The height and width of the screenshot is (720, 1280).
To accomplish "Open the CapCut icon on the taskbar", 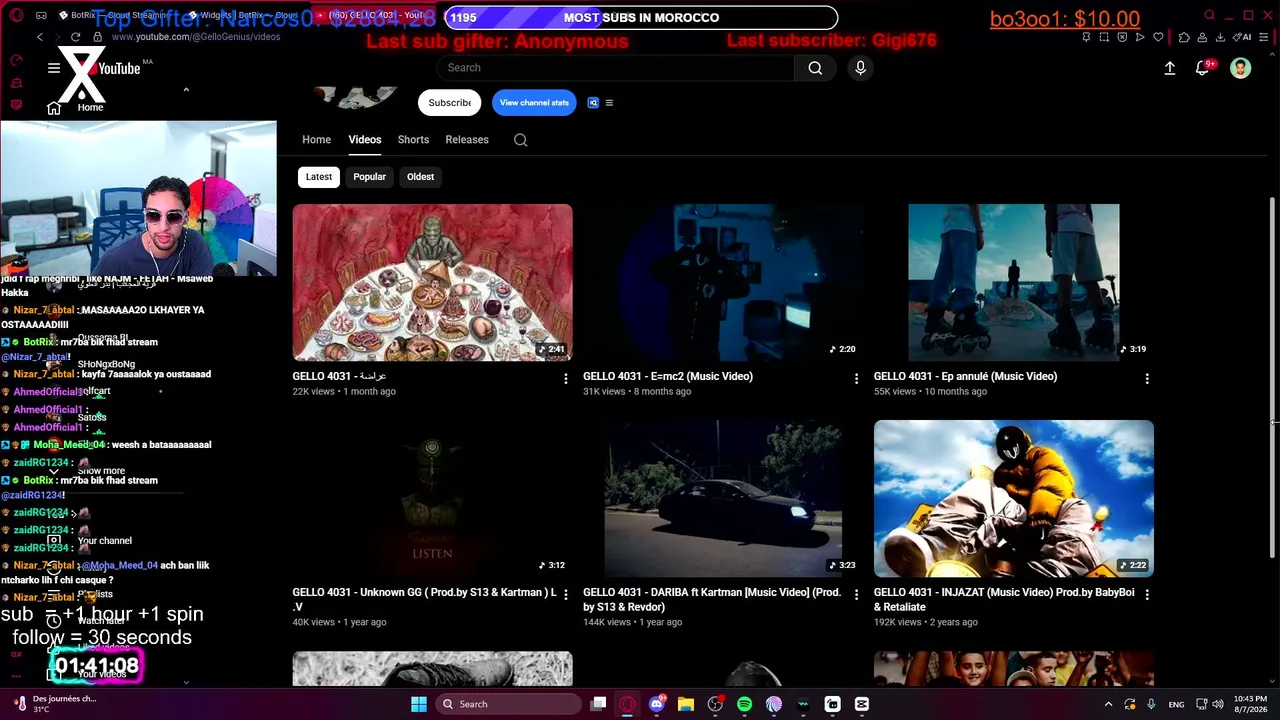I will pos(862,704).
